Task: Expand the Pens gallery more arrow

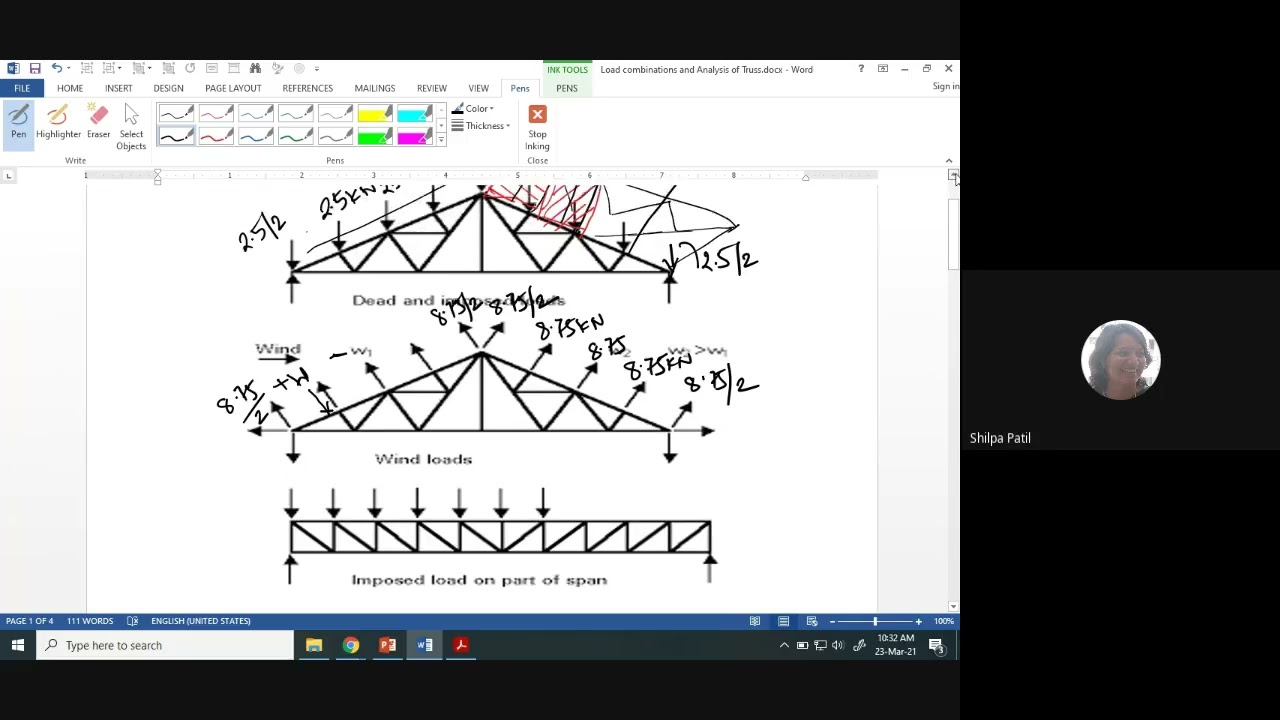Action: click(441, 140)
